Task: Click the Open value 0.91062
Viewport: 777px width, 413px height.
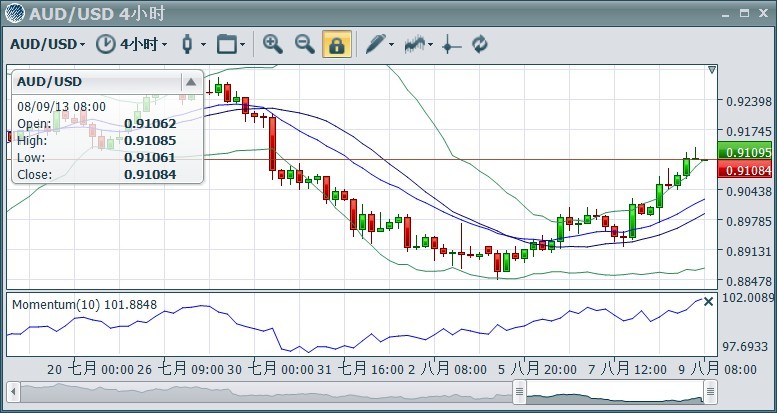Action: pos(150,123)
